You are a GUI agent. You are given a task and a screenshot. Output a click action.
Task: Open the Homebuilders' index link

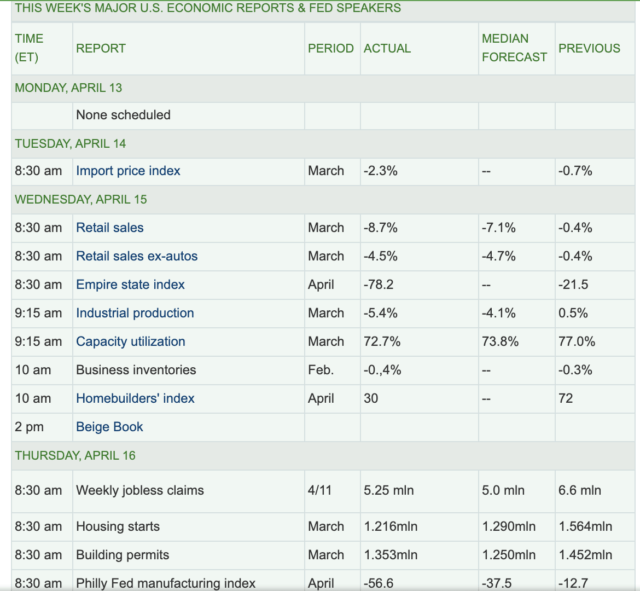[135, 399]
